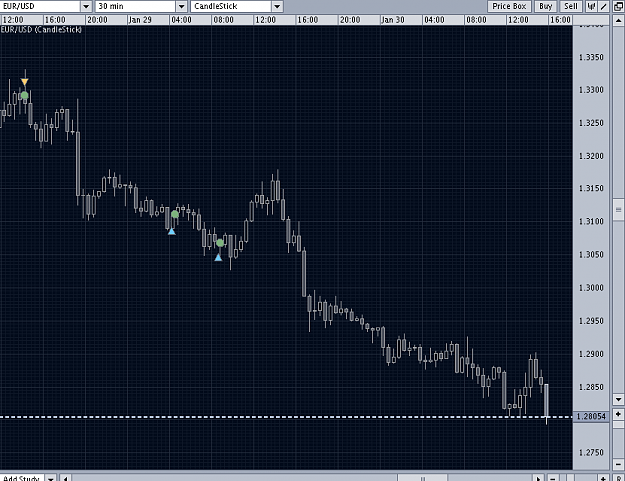The height and width of the screenshot is (481, 625).
Task: Click the Jan 30 date label
Action: (392, 20)
